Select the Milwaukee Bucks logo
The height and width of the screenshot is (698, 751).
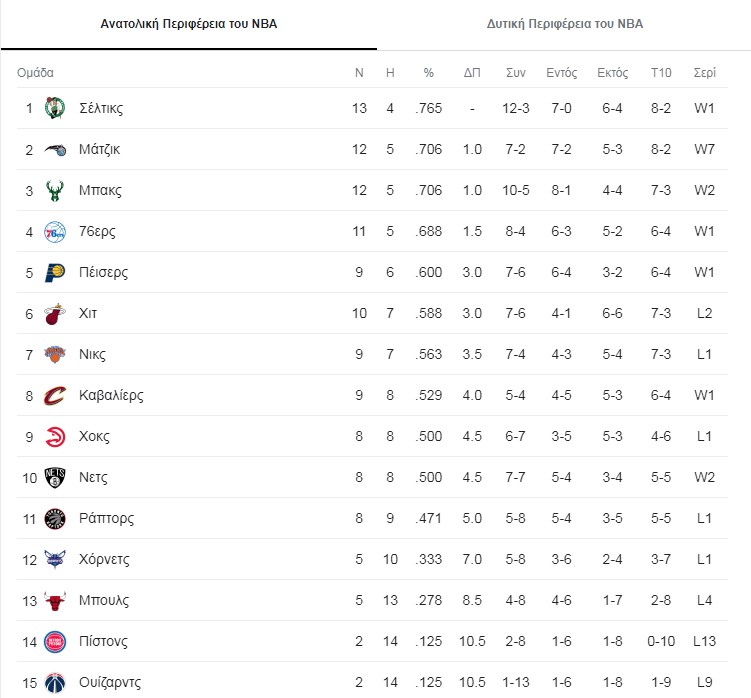tap(55, 190)
